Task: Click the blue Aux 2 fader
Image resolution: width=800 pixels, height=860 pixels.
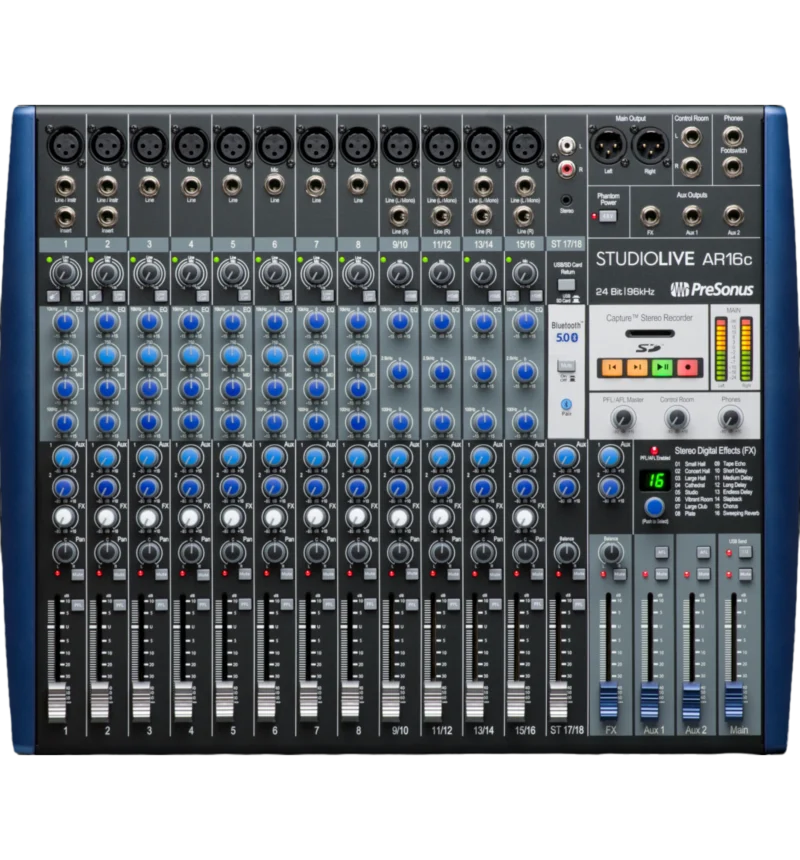Action: tap(692, 701)
